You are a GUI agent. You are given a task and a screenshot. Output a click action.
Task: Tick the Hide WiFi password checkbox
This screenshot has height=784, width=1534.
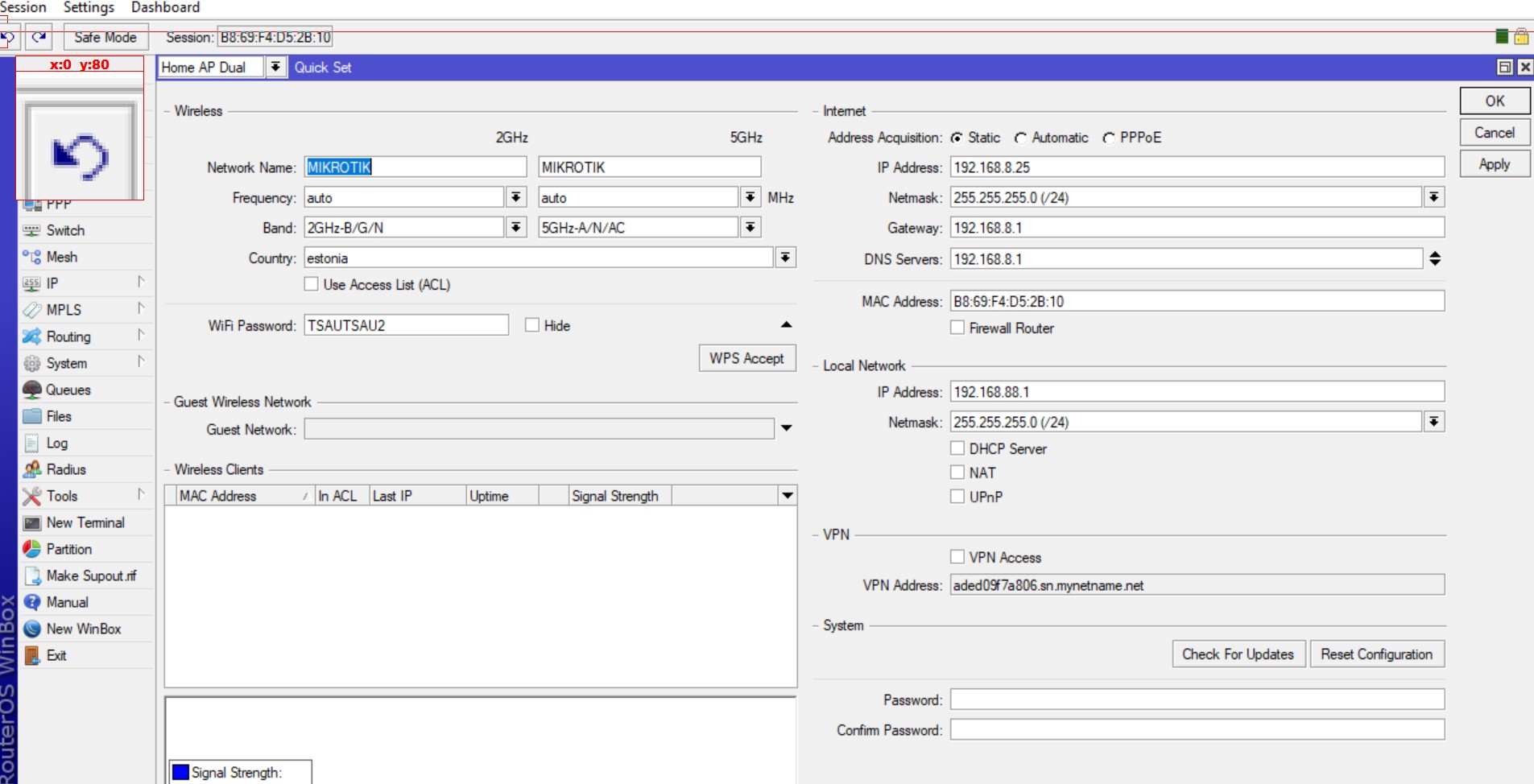(x=532, y=325)
